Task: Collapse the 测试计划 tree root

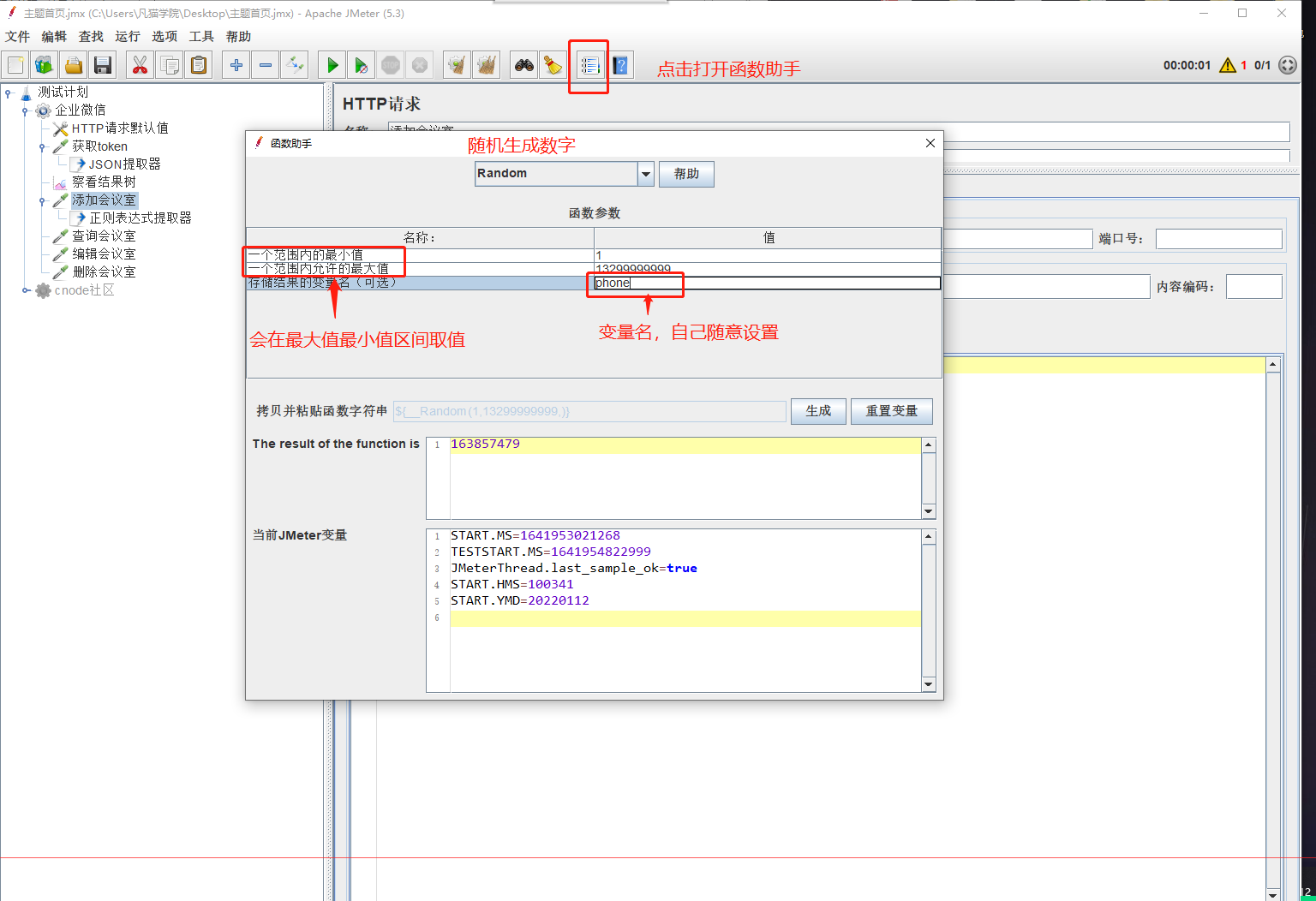Action: [8, 92]
